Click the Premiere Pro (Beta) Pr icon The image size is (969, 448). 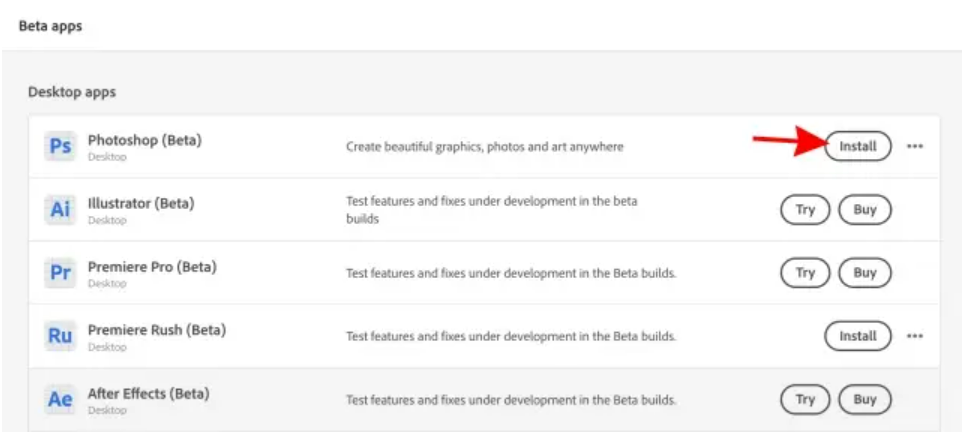point(60,273)
